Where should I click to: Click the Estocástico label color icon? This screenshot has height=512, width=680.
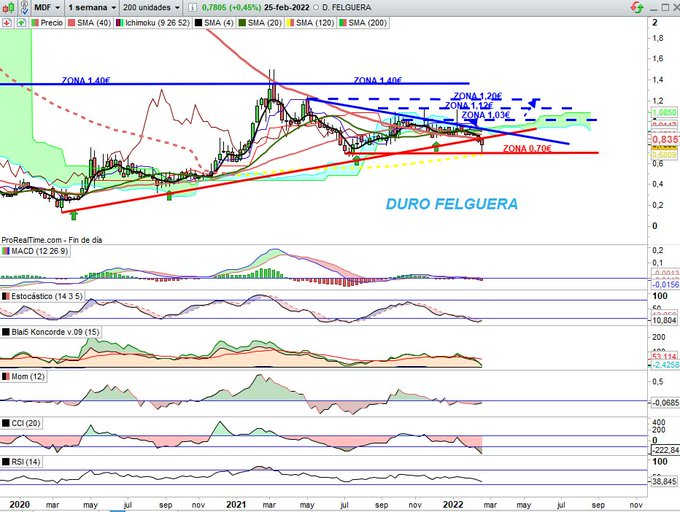[6, 296]
